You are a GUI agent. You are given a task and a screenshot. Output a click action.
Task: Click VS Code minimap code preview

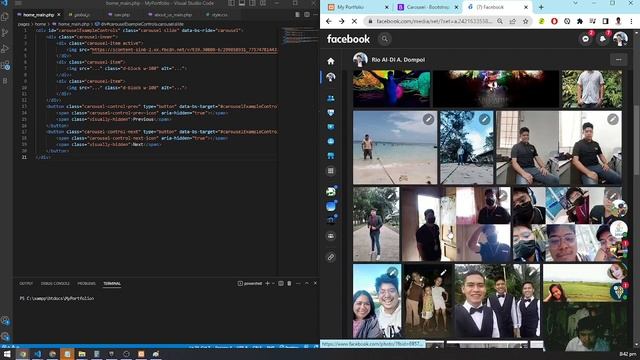tap(300, 36)
